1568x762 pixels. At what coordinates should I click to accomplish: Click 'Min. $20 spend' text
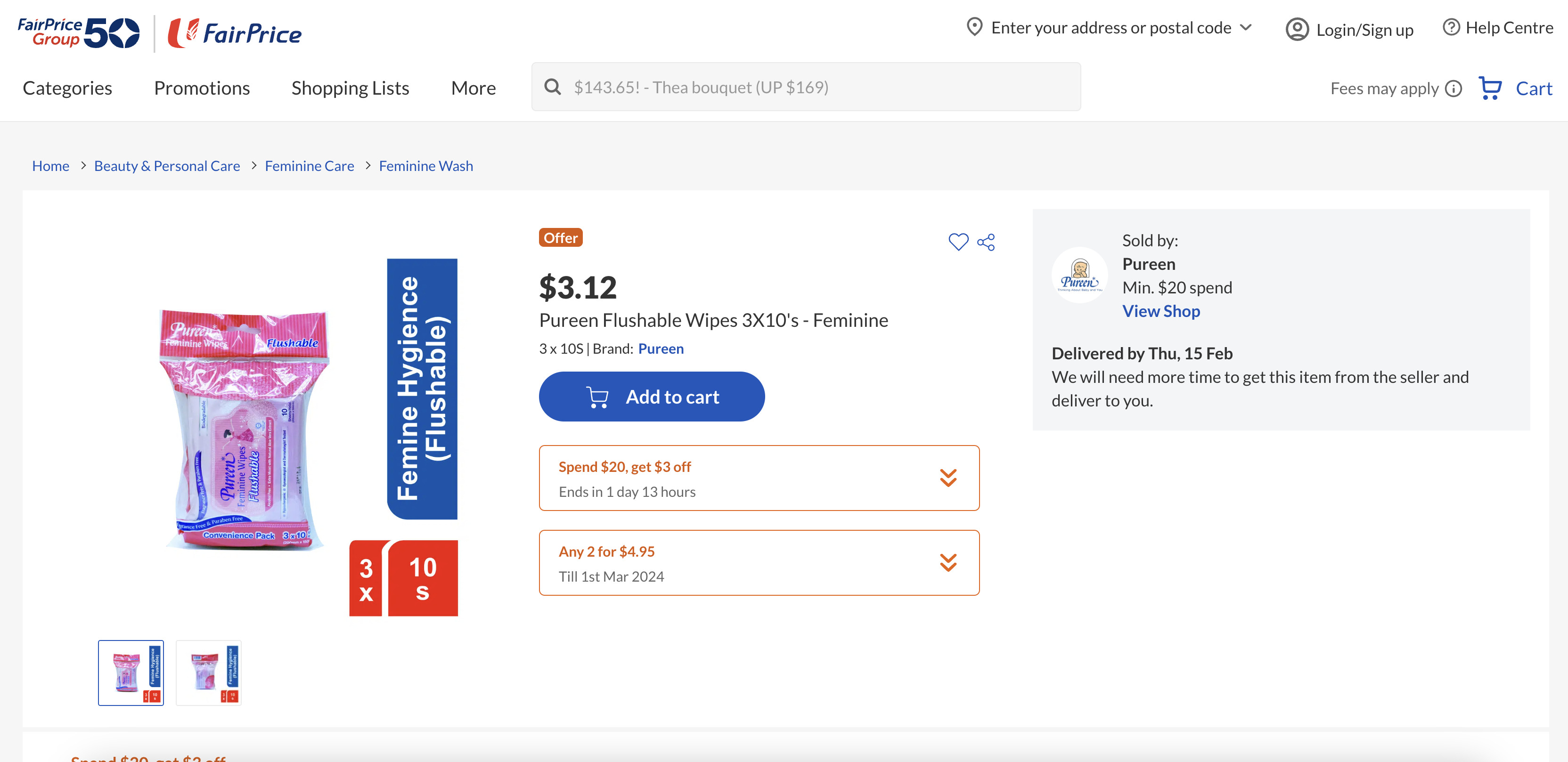click(1177, 287)
